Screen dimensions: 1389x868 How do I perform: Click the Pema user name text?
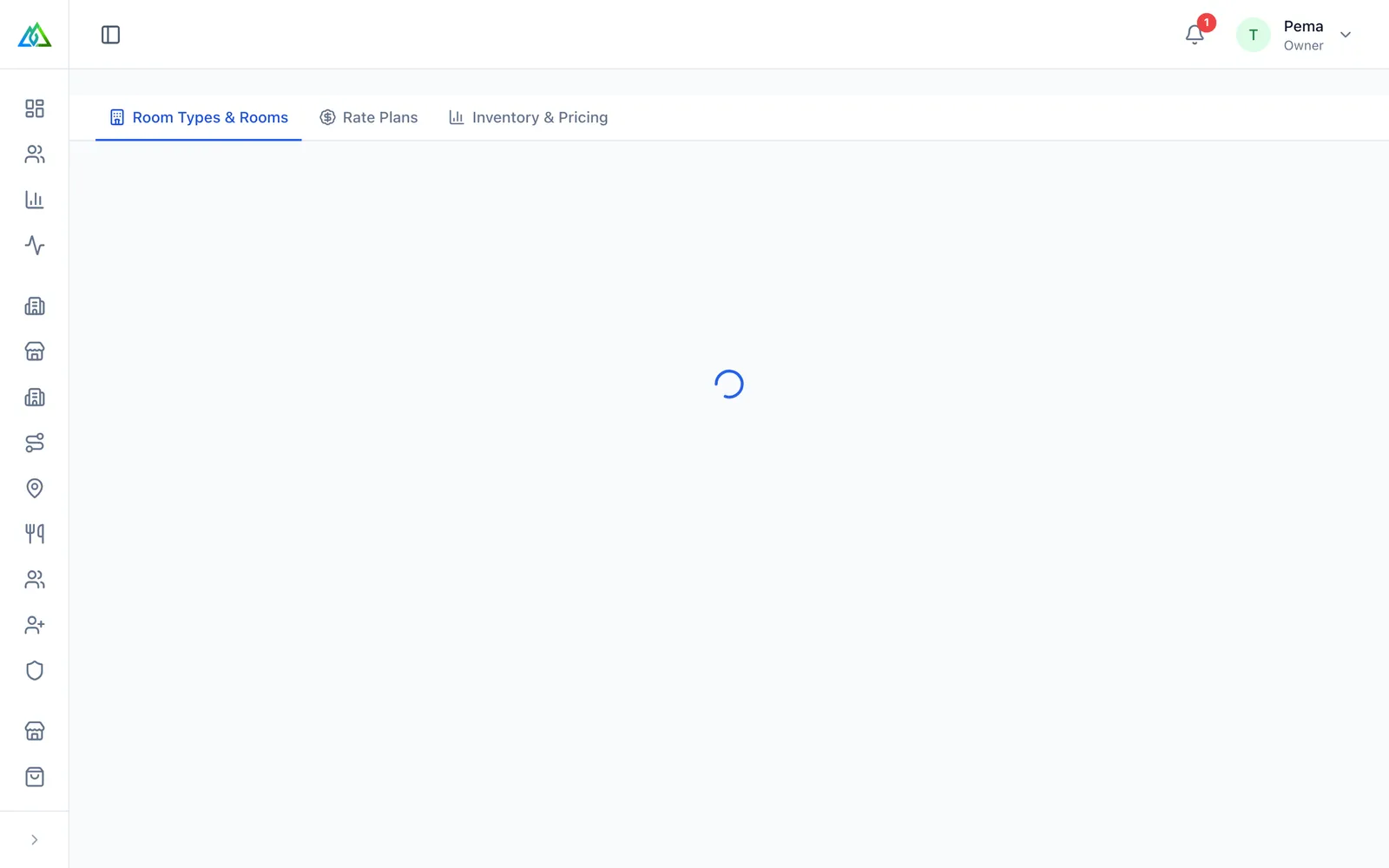click(x=1303, y=26)
